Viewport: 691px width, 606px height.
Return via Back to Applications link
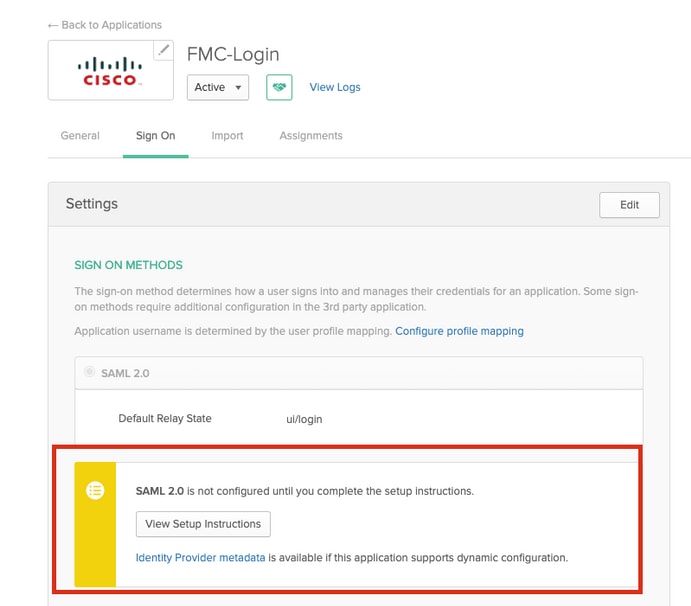[105, 25]
